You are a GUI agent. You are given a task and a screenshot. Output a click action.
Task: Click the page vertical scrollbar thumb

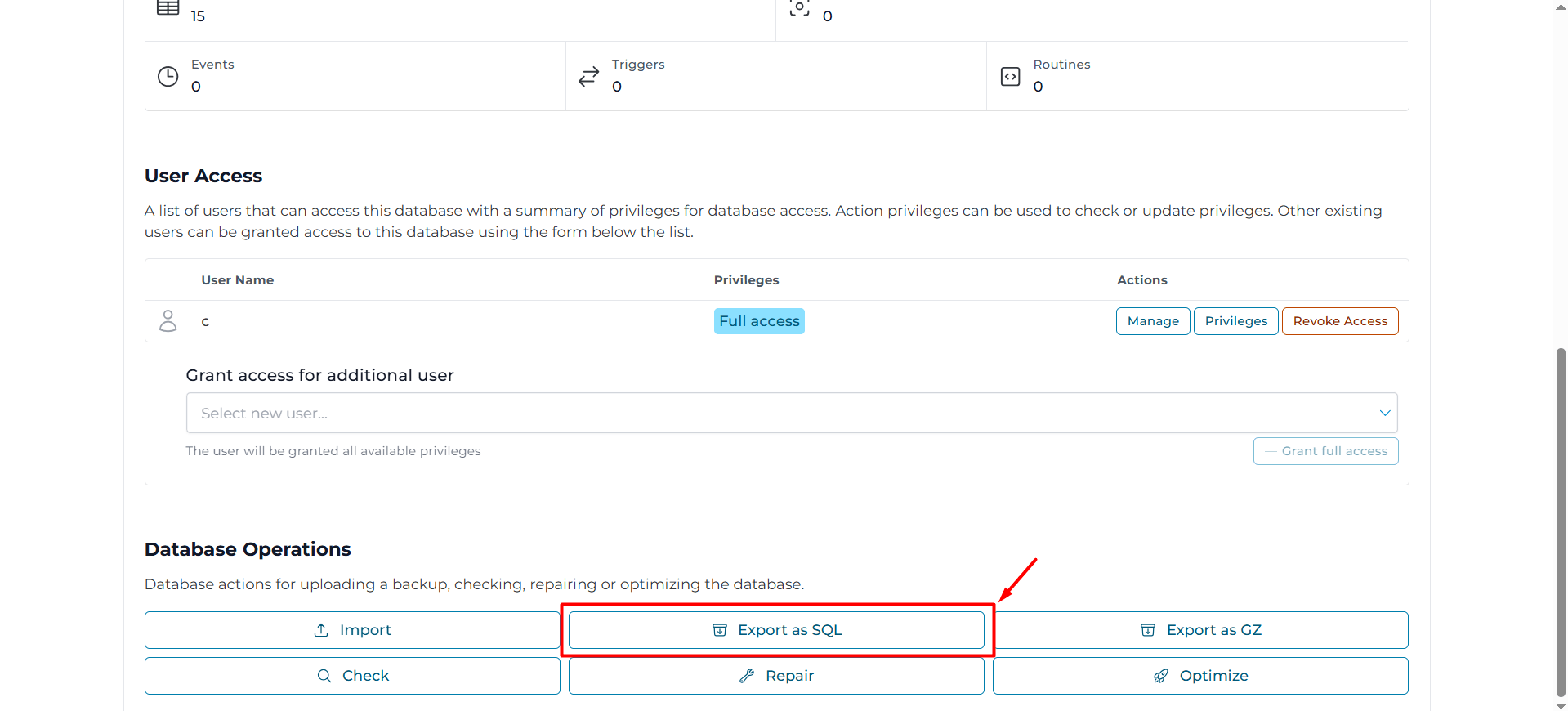(1561, 523)
